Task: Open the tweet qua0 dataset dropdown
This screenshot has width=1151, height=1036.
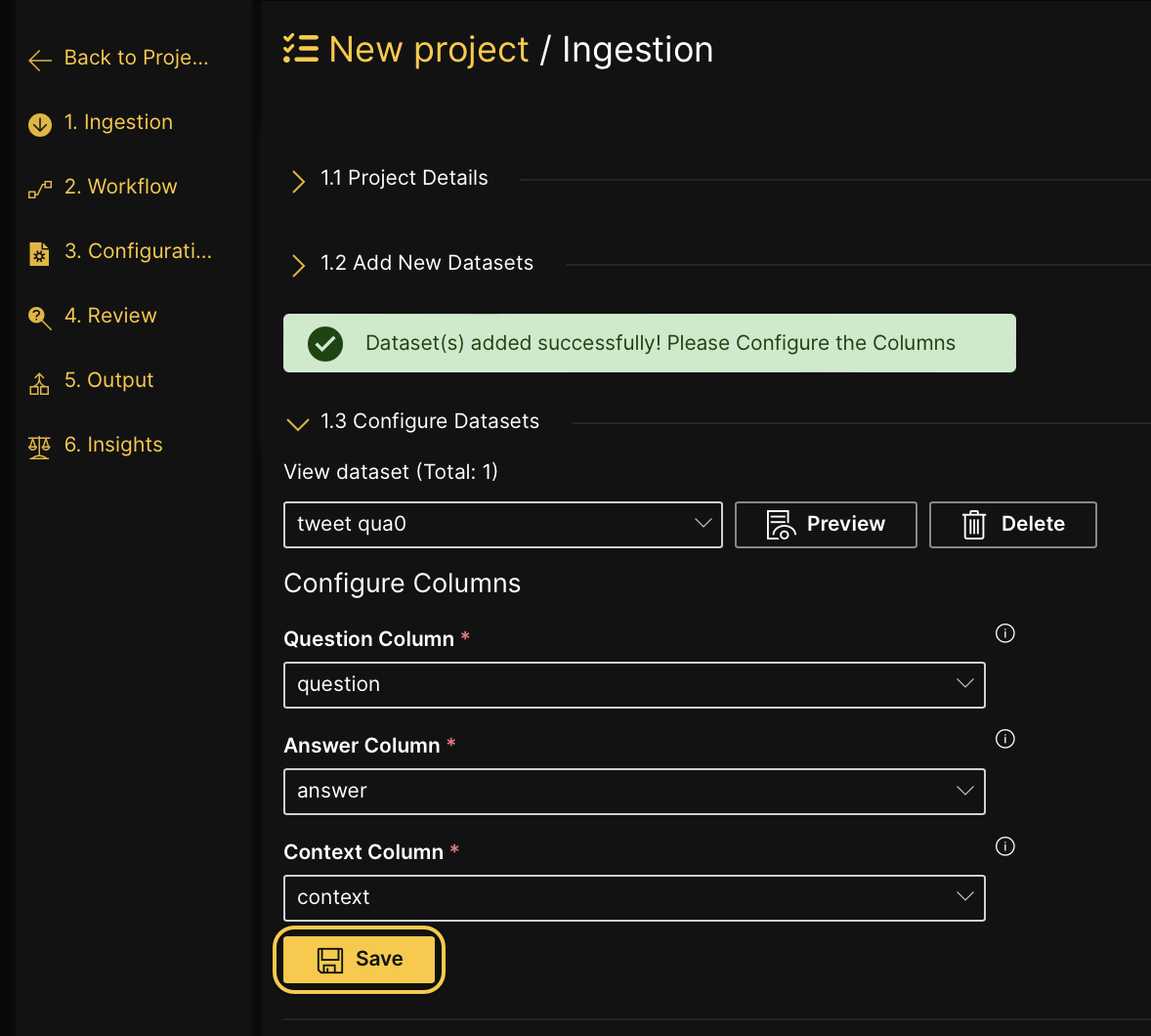Action: [502, 525]
